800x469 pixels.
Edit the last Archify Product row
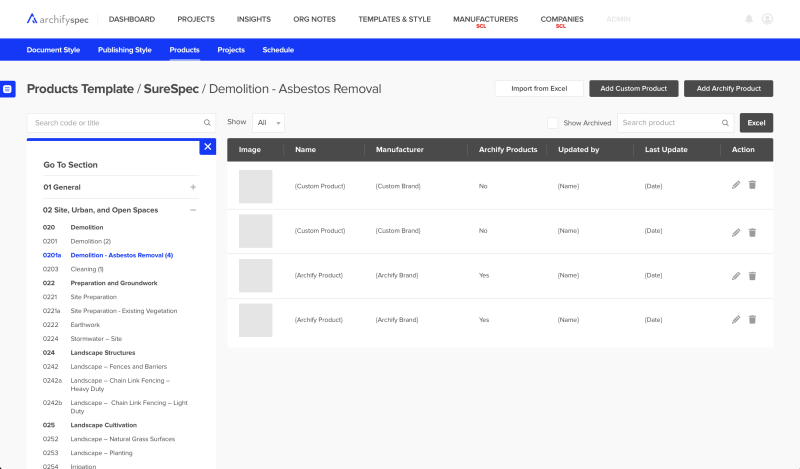pyautogui.click(x=736, y=319)
